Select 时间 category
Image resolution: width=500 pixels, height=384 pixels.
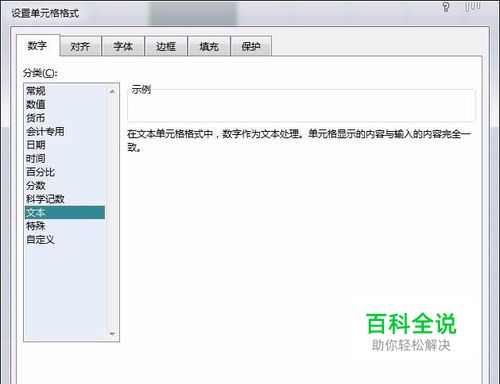(x=65, y=159)
